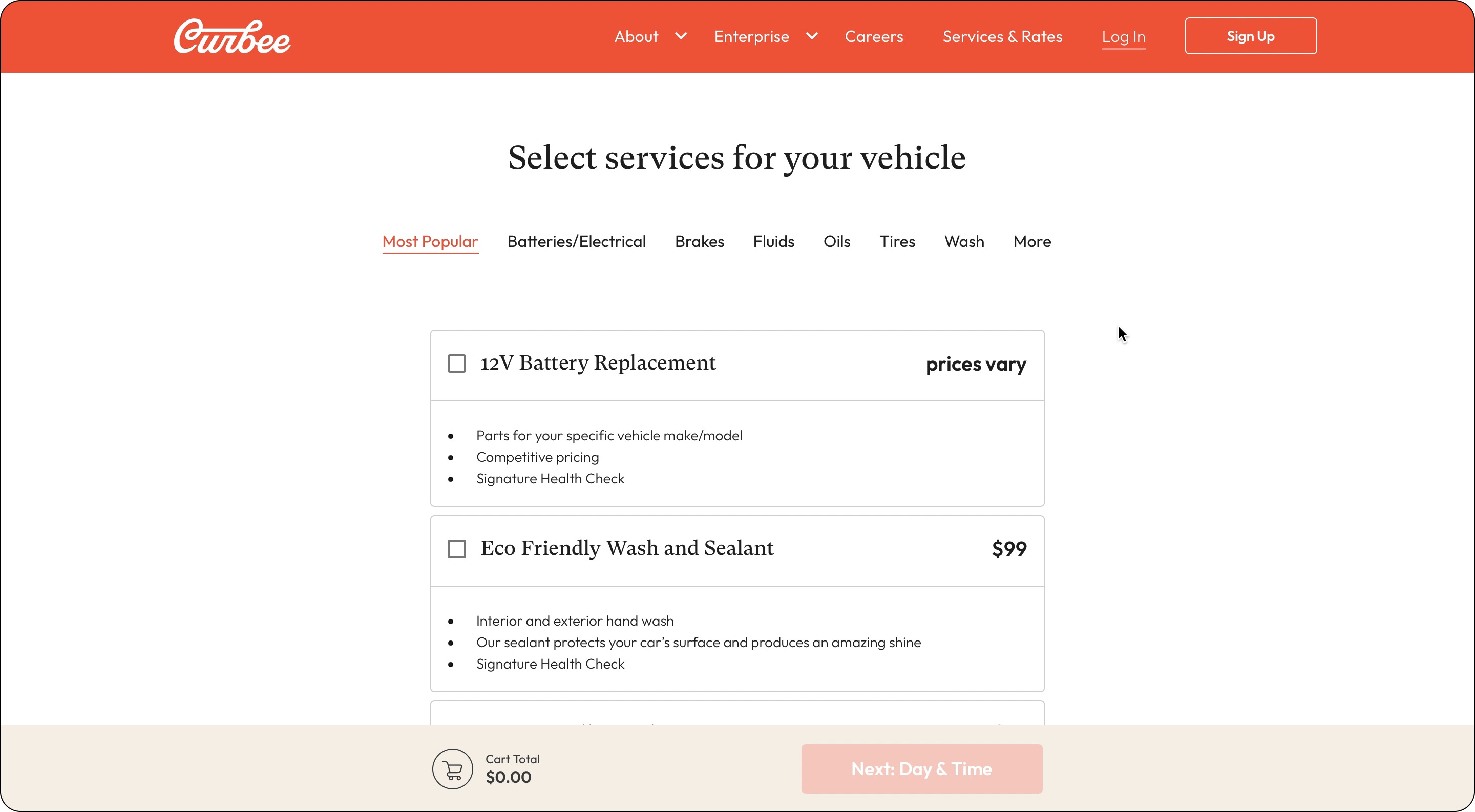Switch to the Batteries/Electrical tab
The width and height of the screenshot is (1475, 812).
pyautogui.click(x=576, y=242)
